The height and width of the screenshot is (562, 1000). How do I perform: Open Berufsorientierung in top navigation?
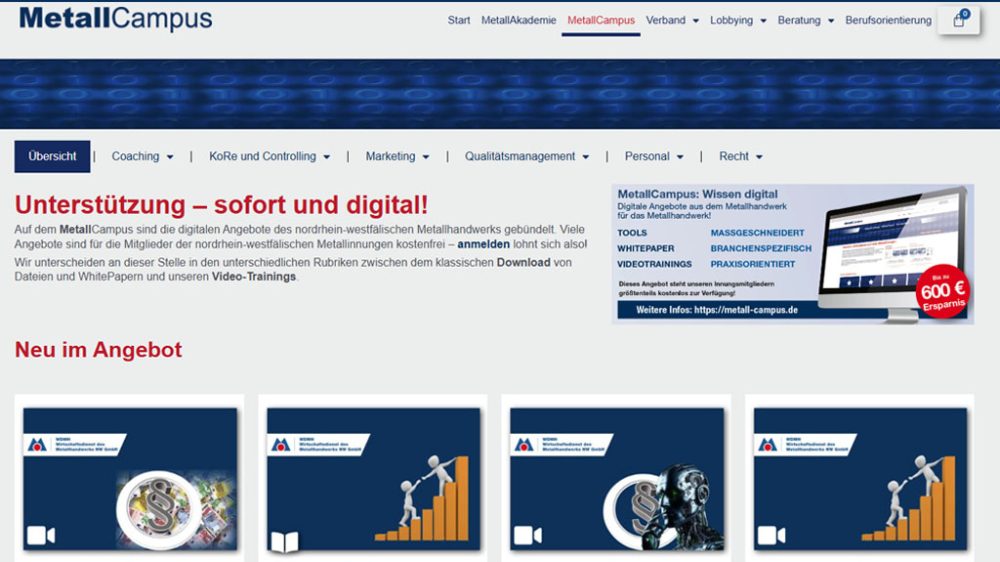[888, 20]
